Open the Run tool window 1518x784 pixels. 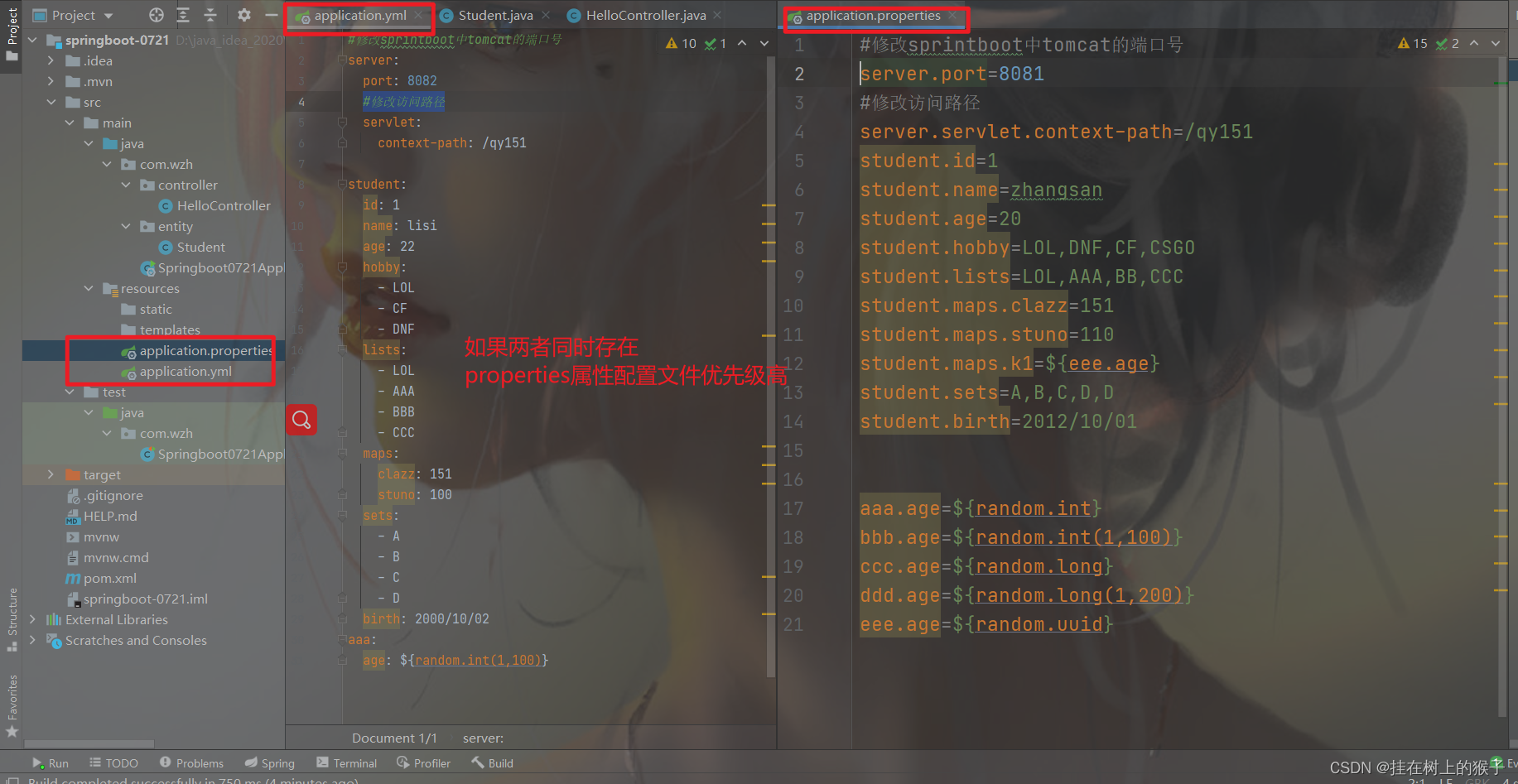tap(51, 762)
